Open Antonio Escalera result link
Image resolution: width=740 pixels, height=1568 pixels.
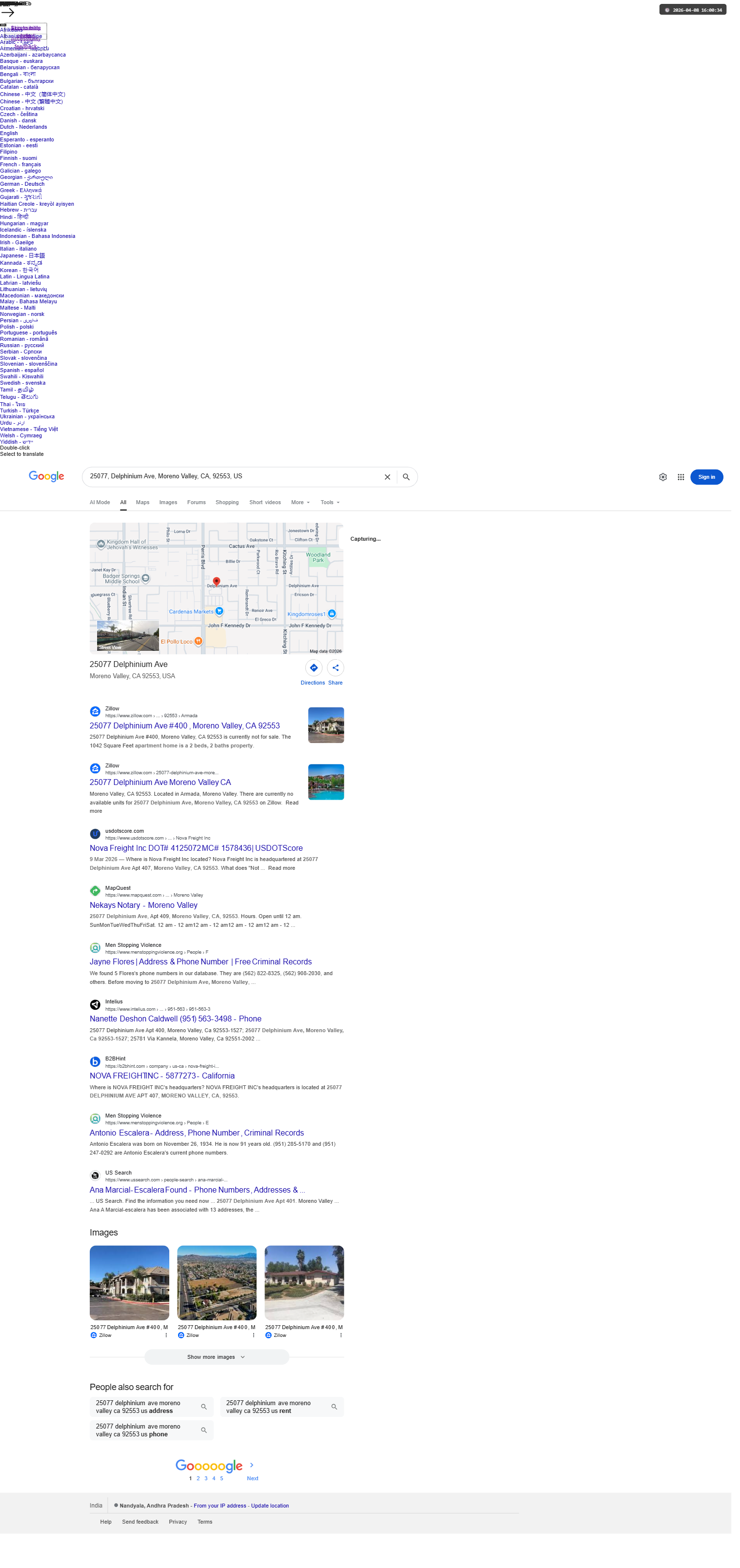(197, 1133)
